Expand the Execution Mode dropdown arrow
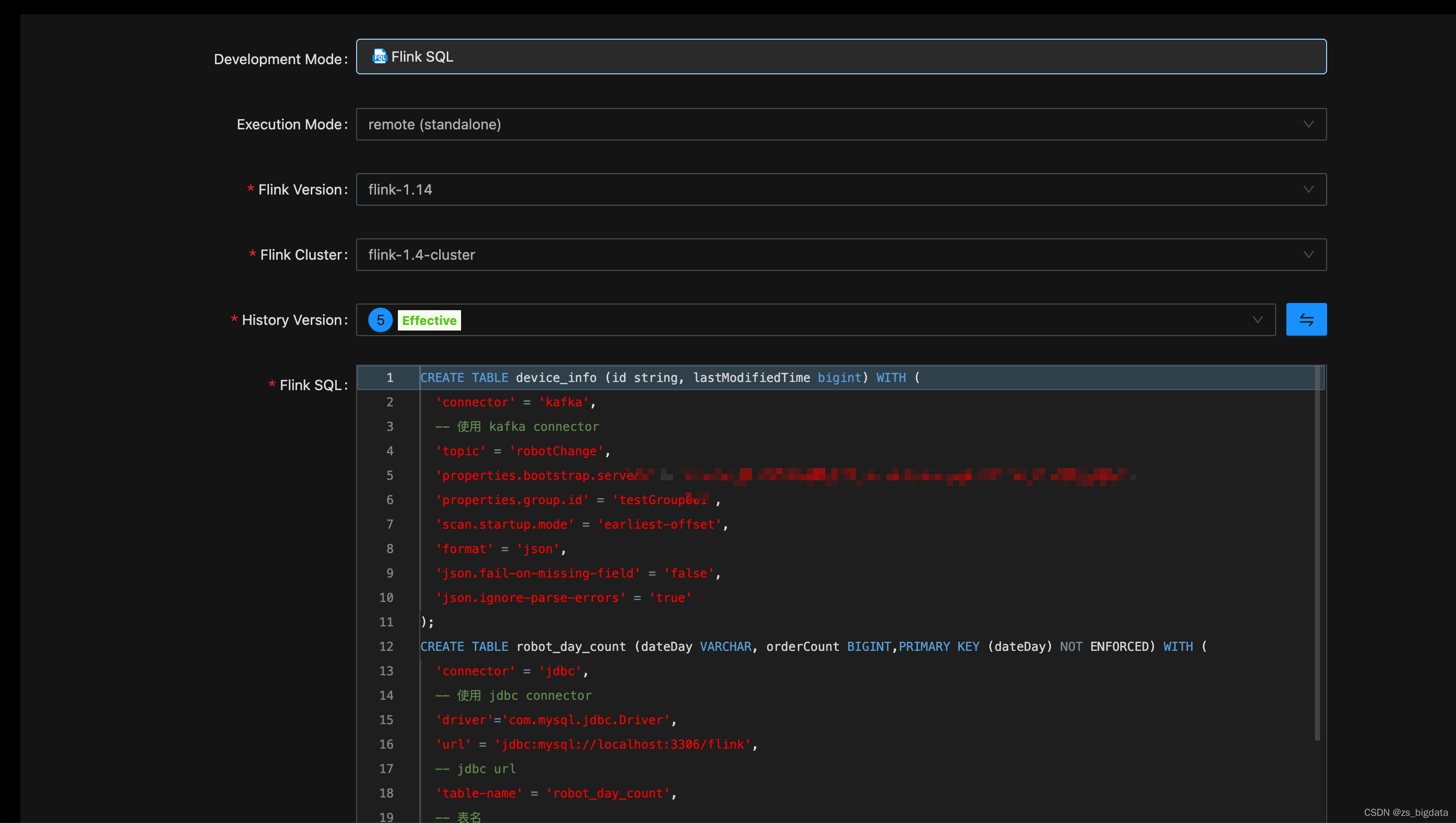 coord(1308,124)
